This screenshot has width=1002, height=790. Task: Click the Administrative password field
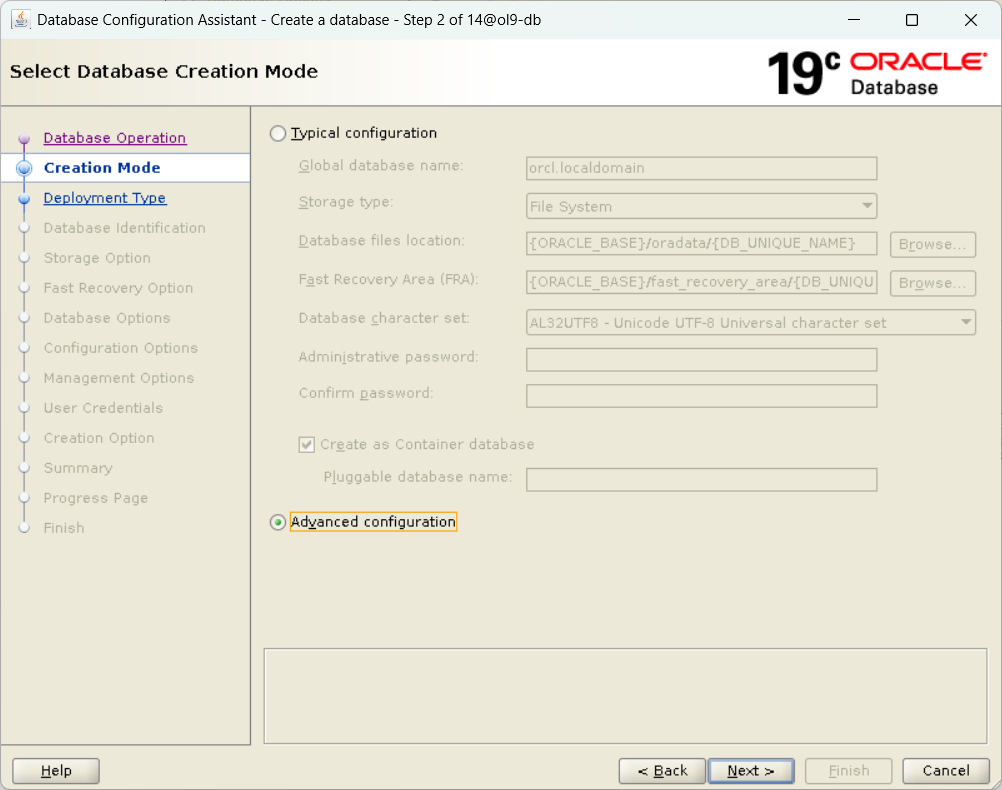[701, 360]
